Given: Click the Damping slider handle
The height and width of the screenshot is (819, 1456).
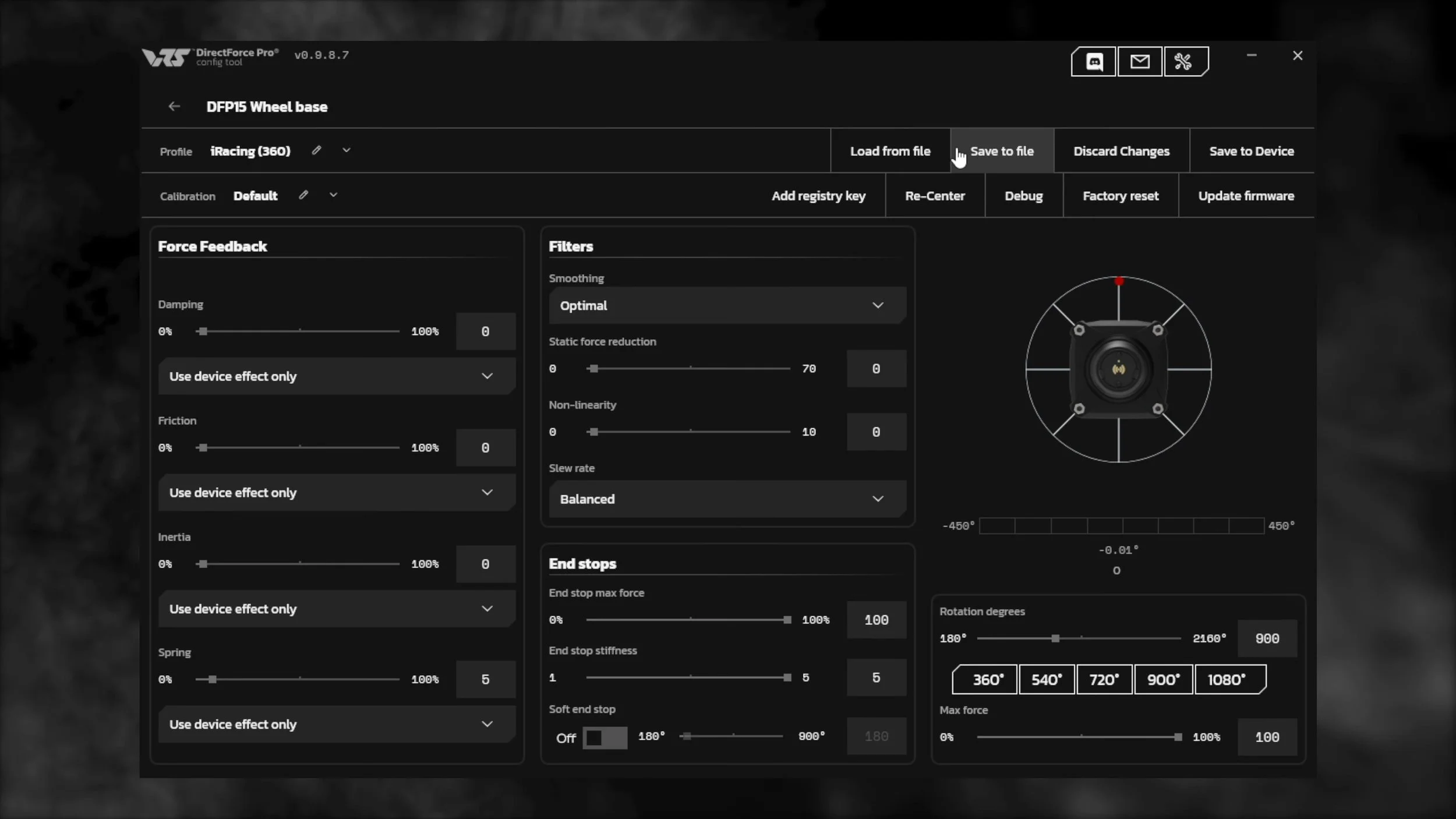Looking at the screenshot, I should (x=202, y=331).
